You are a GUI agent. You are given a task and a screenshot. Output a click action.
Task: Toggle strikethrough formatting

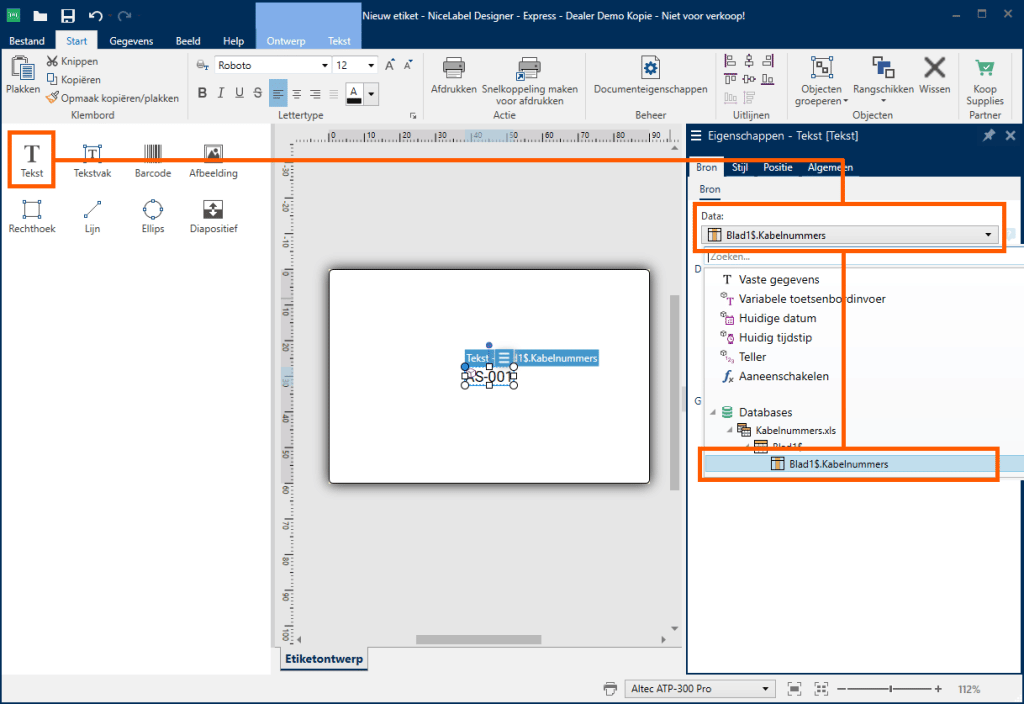pyautogui.click(x=258, y=93)
